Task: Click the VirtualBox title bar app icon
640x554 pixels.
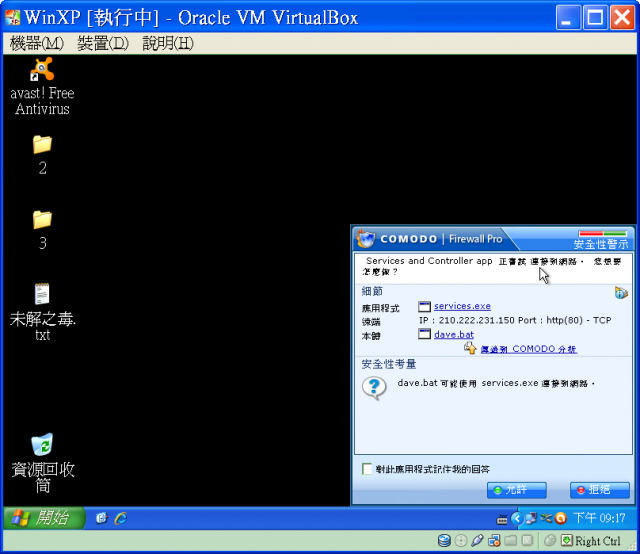Action: click(x=13, y=18)
